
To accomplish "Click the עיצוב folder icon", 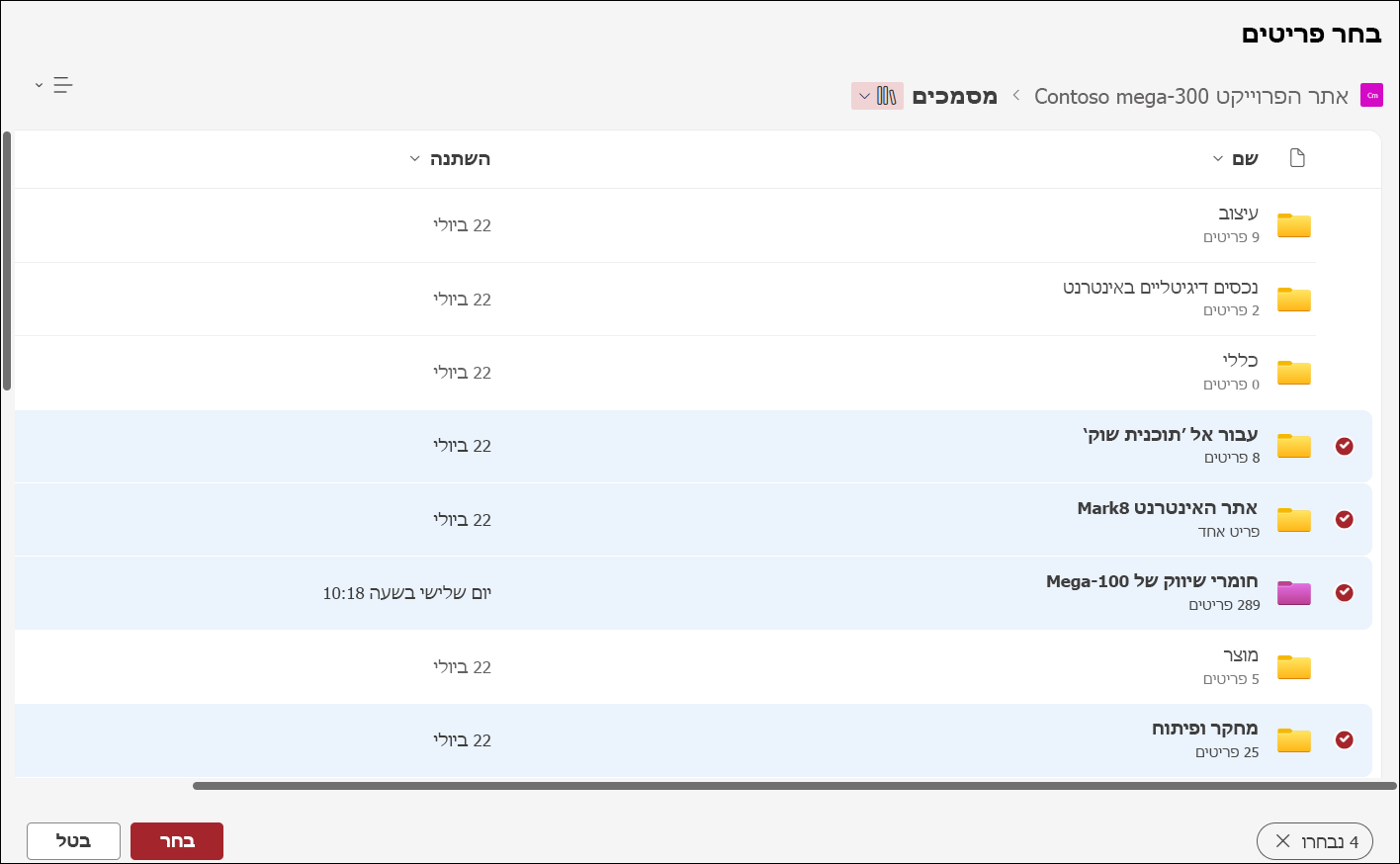I will click(x=1293, y=225).
